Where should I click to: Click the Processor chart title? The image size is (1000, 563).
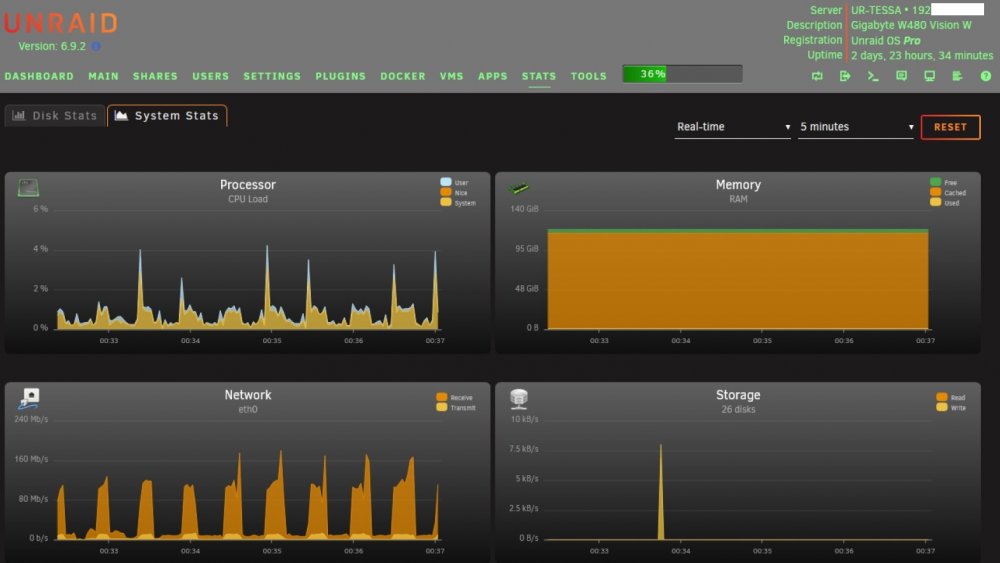[247, 185]
